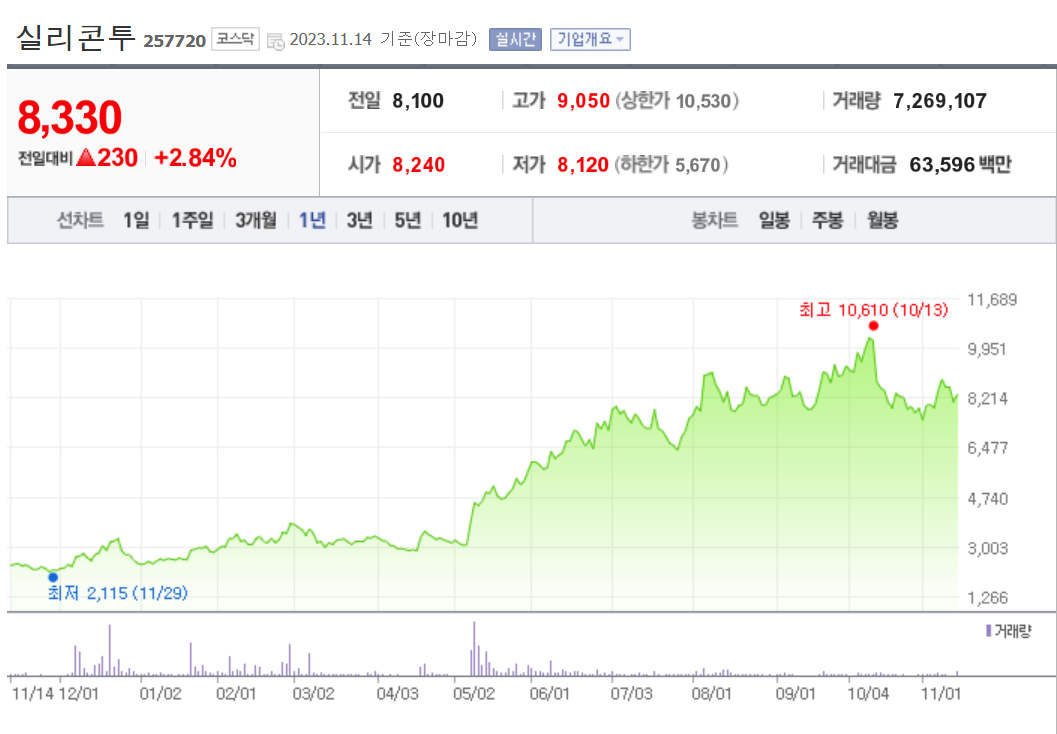
Task: Click the 상한가 10,530 text
Action: tap(677, 101)
